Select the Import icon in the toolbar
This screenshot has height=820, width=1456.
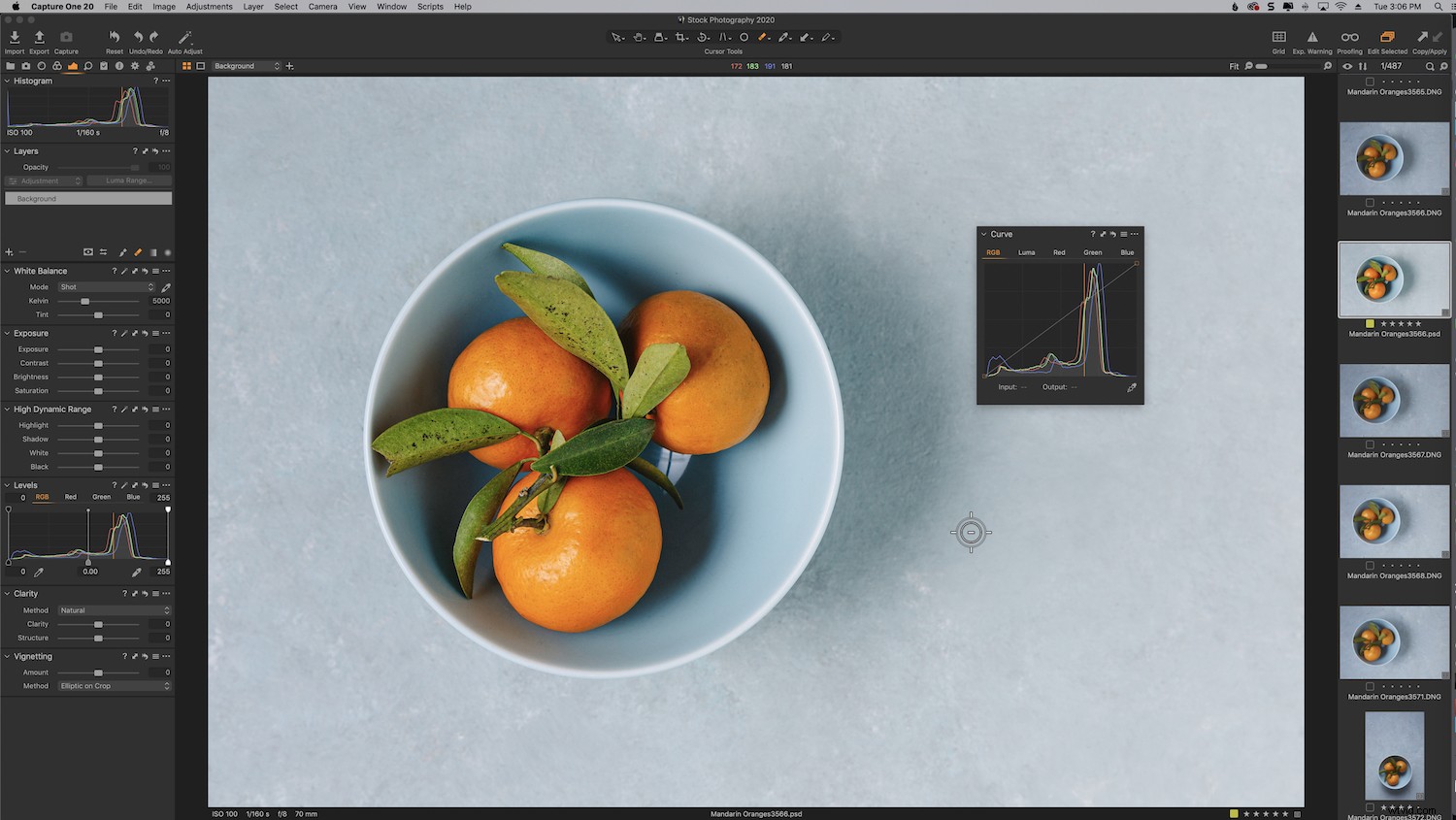pyautogui.click(x=14, y=39)
